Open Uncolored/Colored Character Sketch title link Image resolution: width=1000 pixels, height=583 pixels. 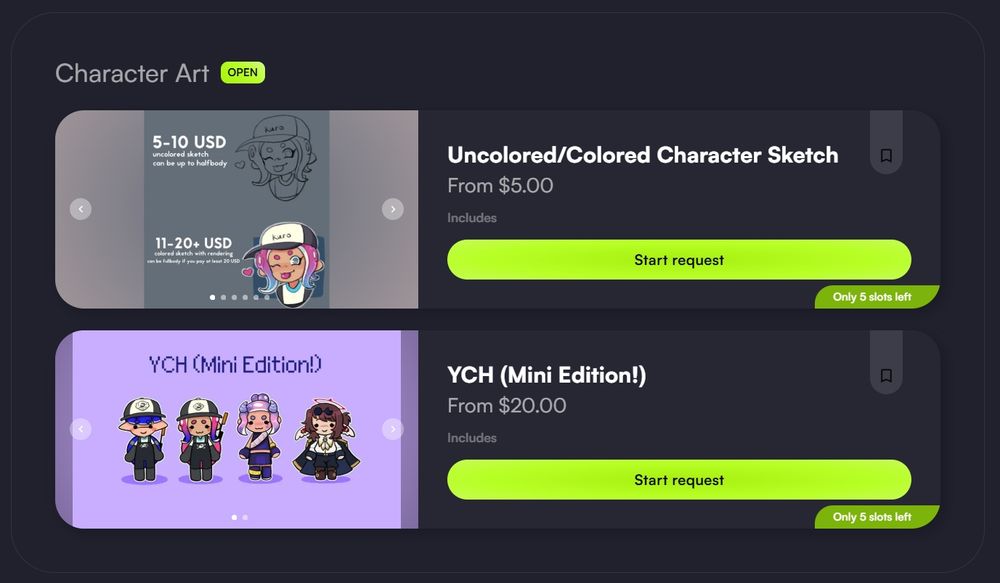(643, 155)
